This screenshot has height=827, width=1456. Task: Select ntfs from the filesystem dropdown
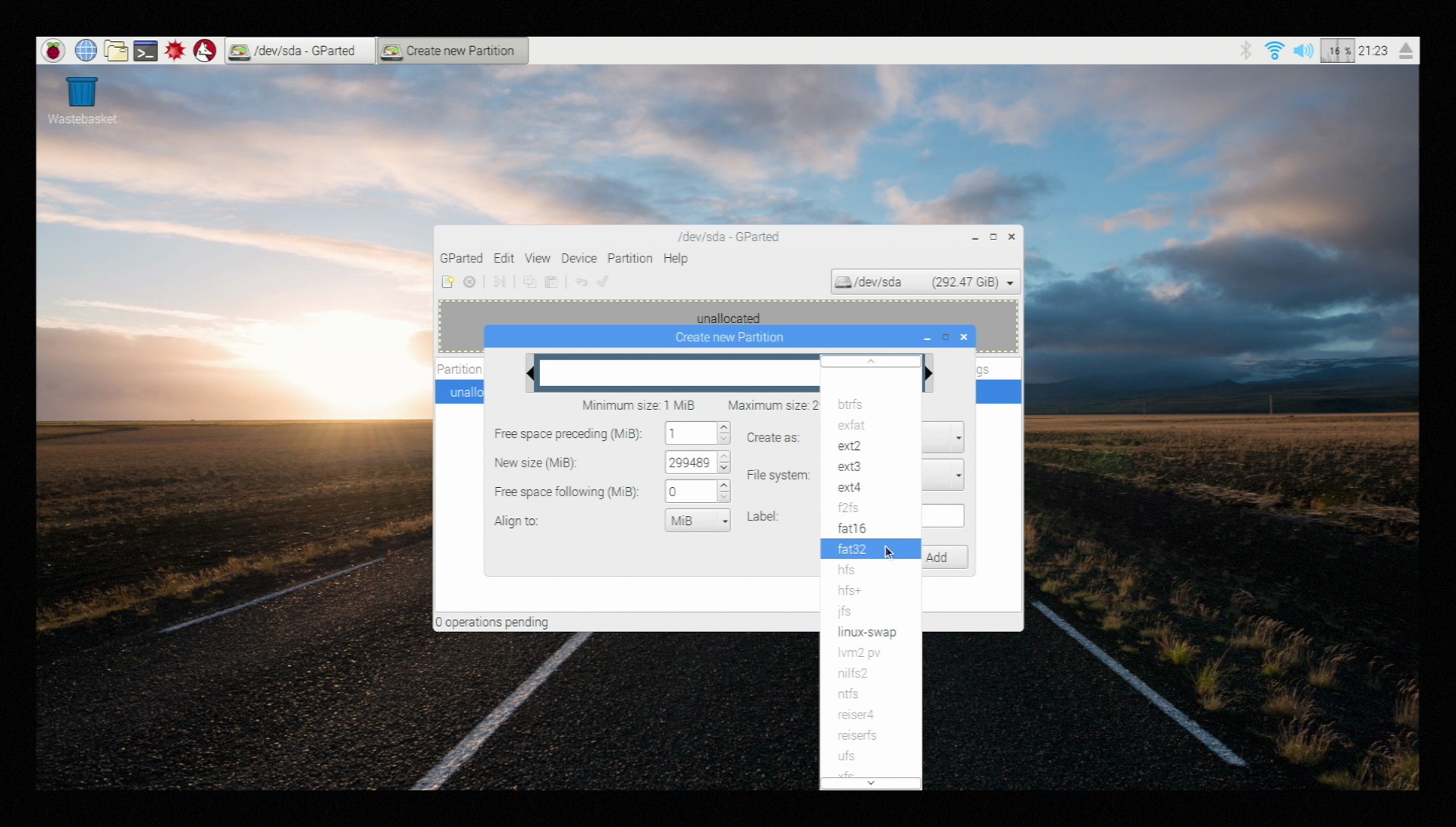tap(848, 693)
